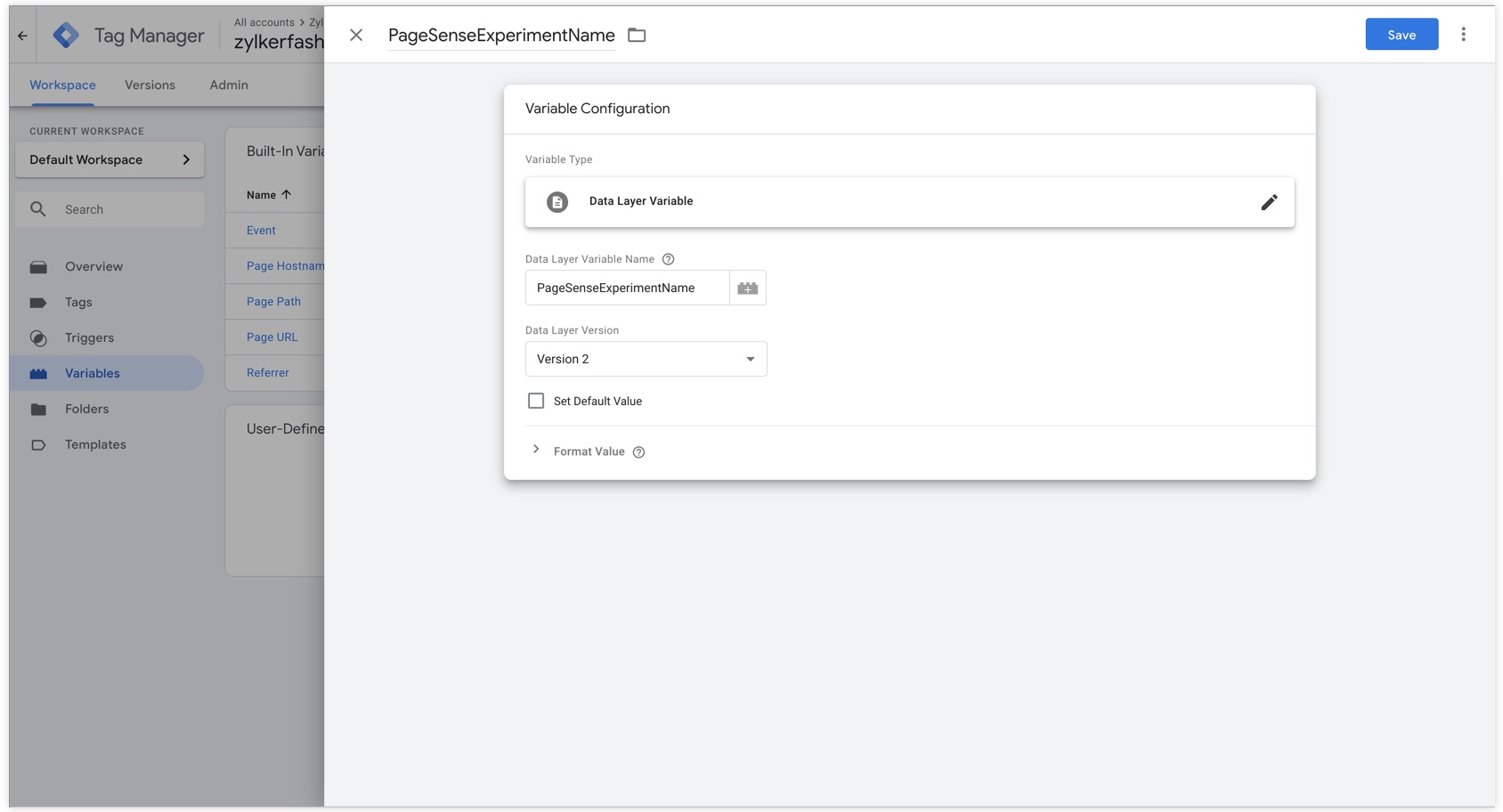Click the Data Layer Variable type icon

tap(557, 202)
